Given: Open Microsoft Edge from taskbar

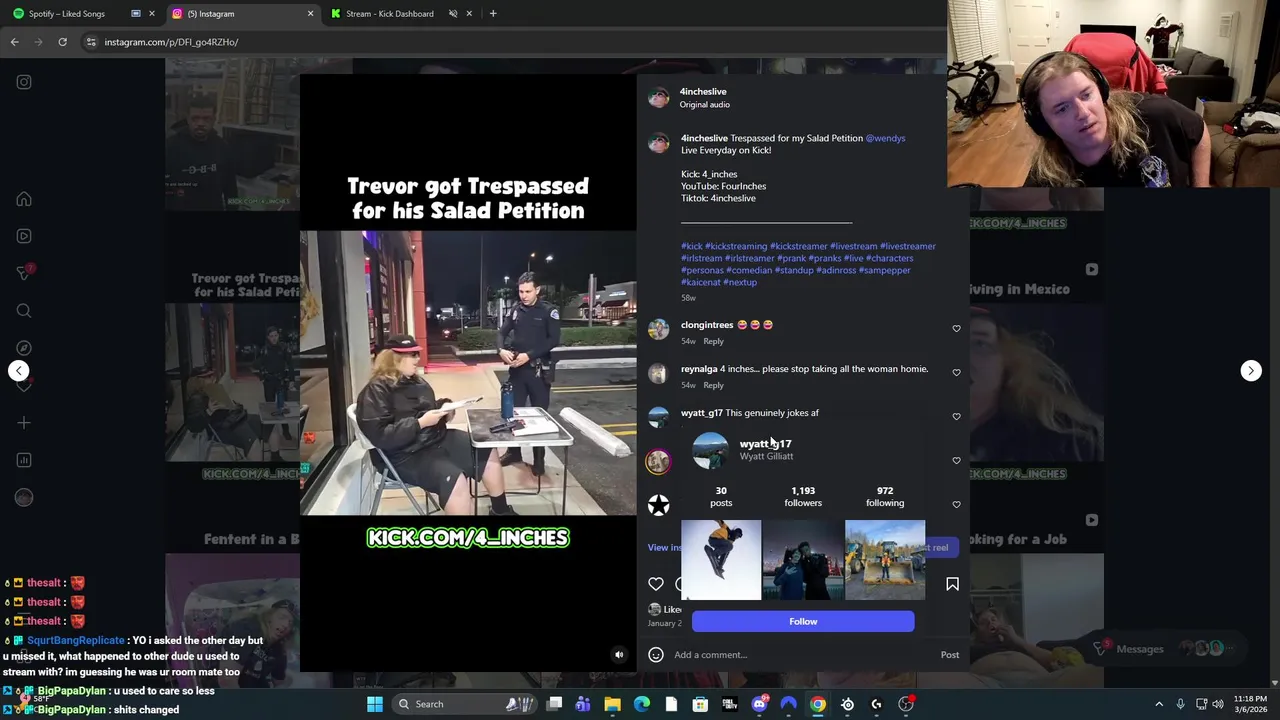Looking at the screenshot, I should 642,704.
